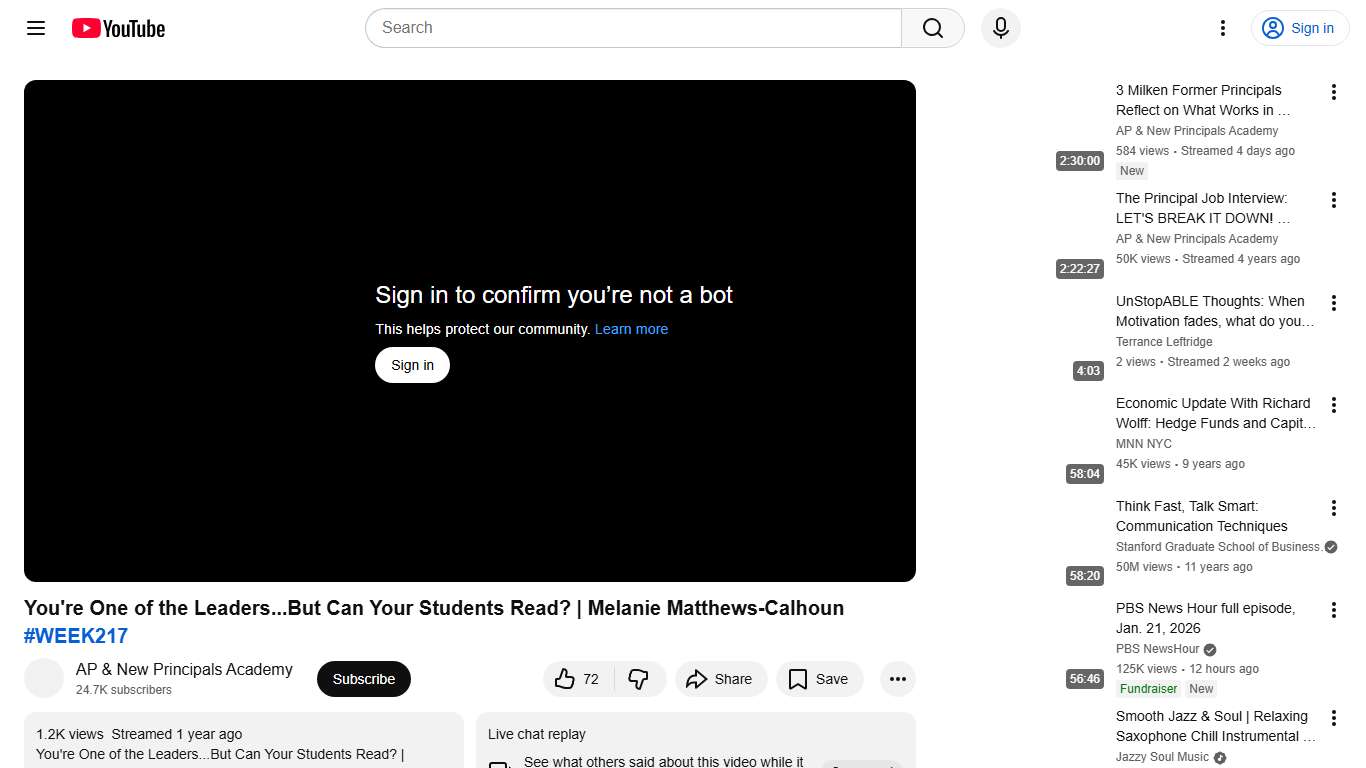Click the search magnifying glass icon
The width and height of the screenshot is (1366, 768).
[x=931, y=28]
